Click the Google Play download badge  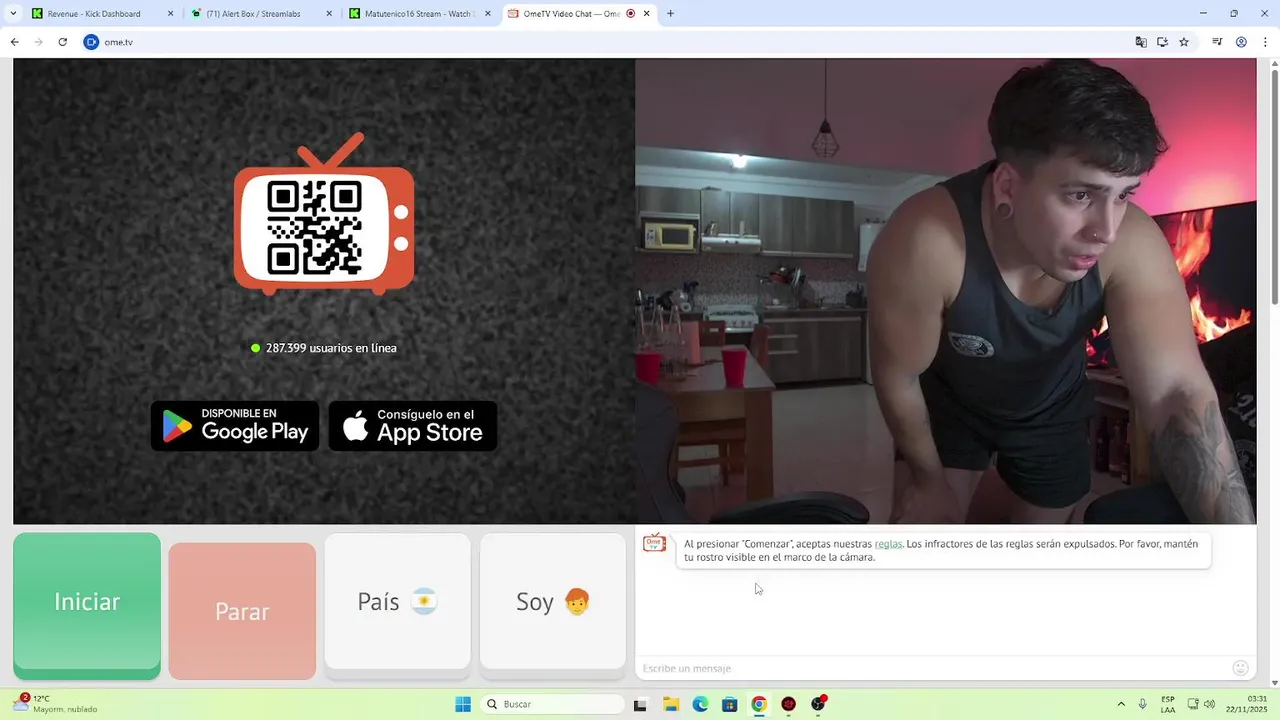coord(235,426)
